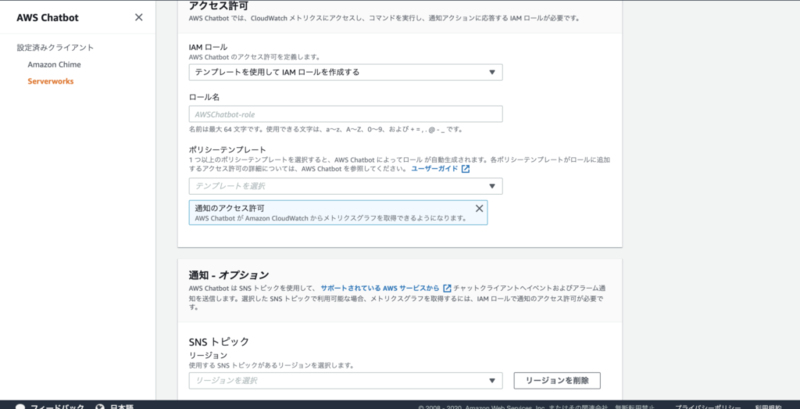Open the ユーザーガイド link
The image size is (800, 409).
click(x=435, y=169)
